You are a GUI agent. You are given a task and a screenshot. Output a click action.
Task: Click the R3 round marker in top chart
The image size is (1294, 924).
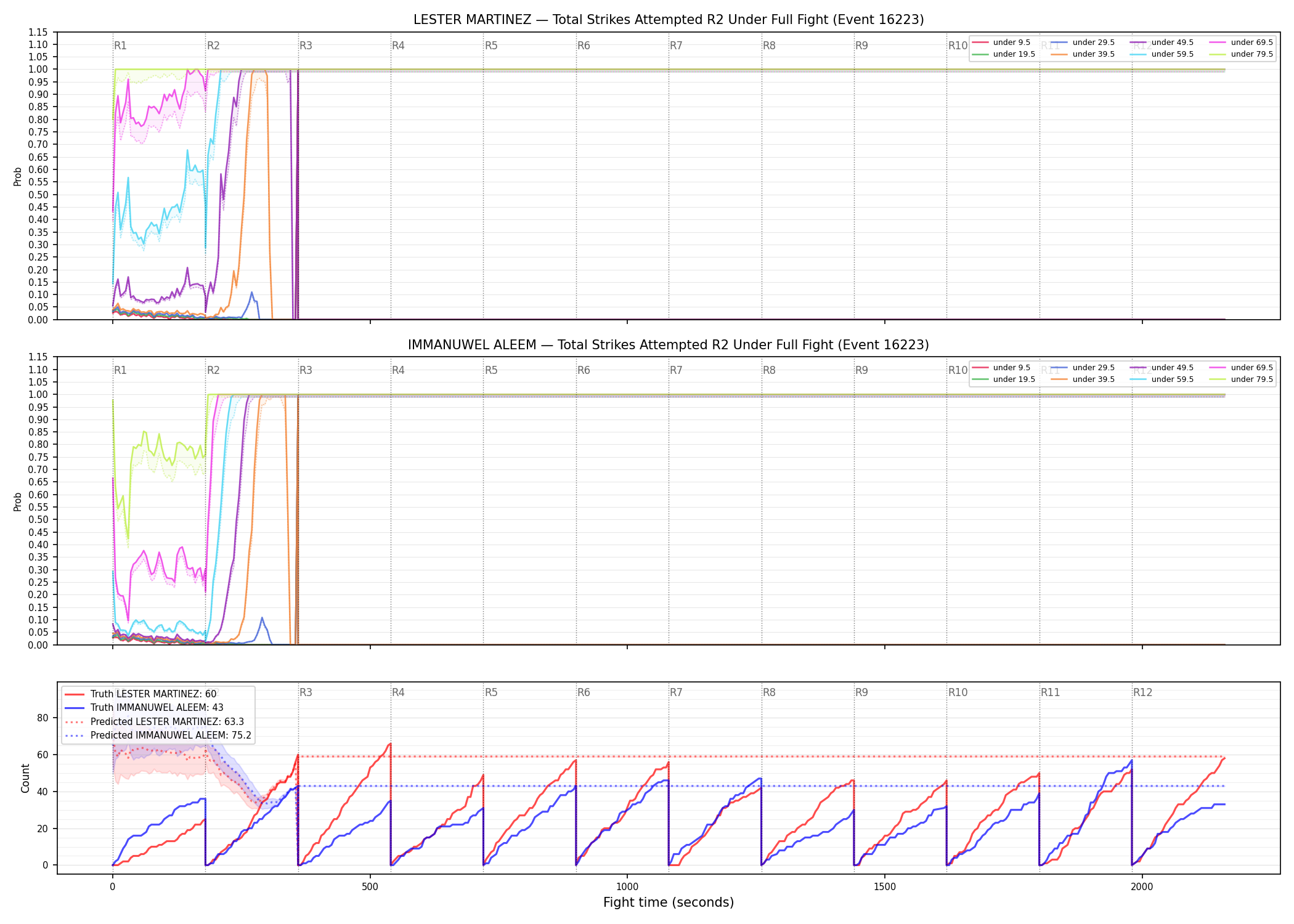click(306, 46)
